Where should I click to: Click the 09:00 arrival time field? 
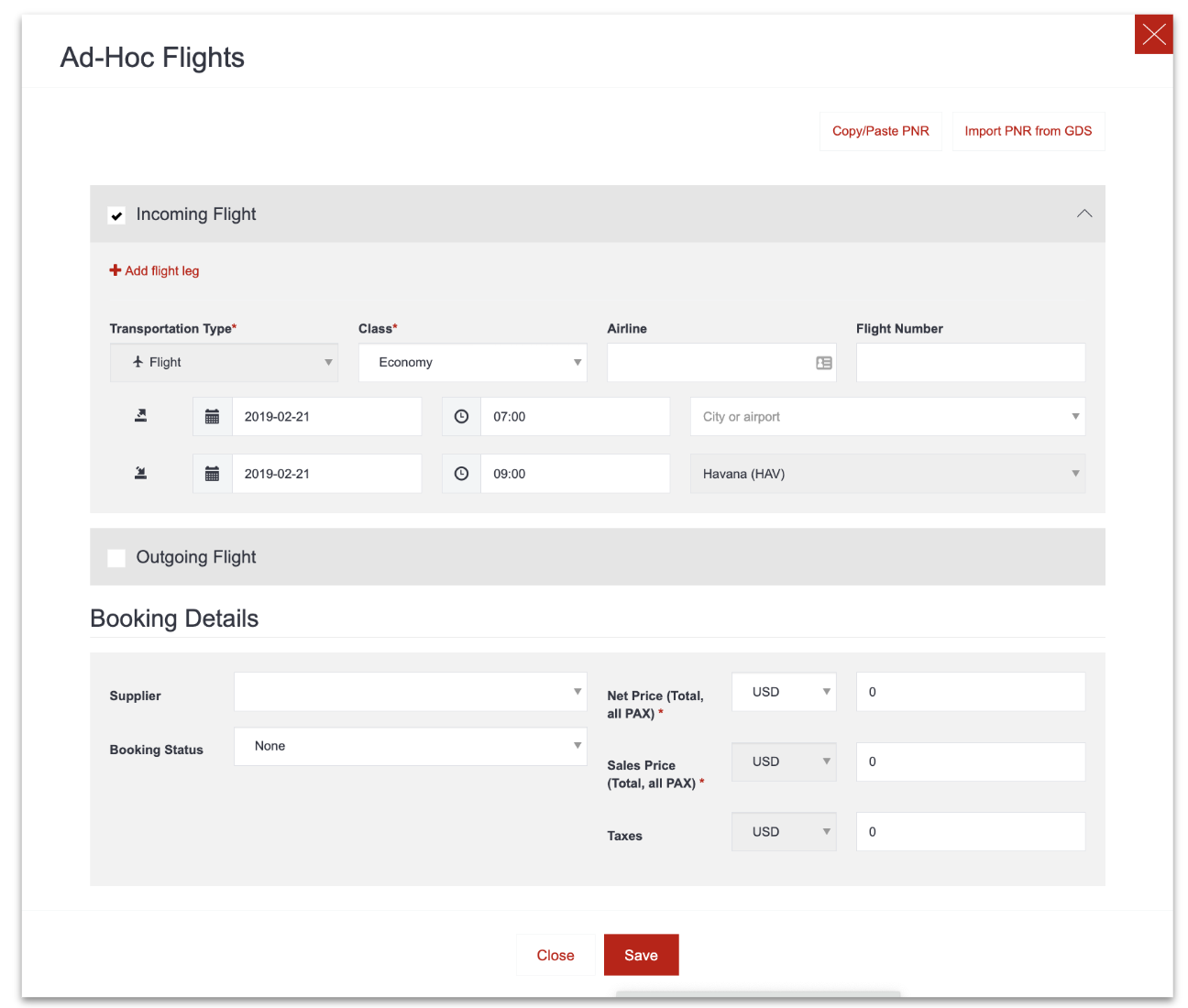pos(575,474)
